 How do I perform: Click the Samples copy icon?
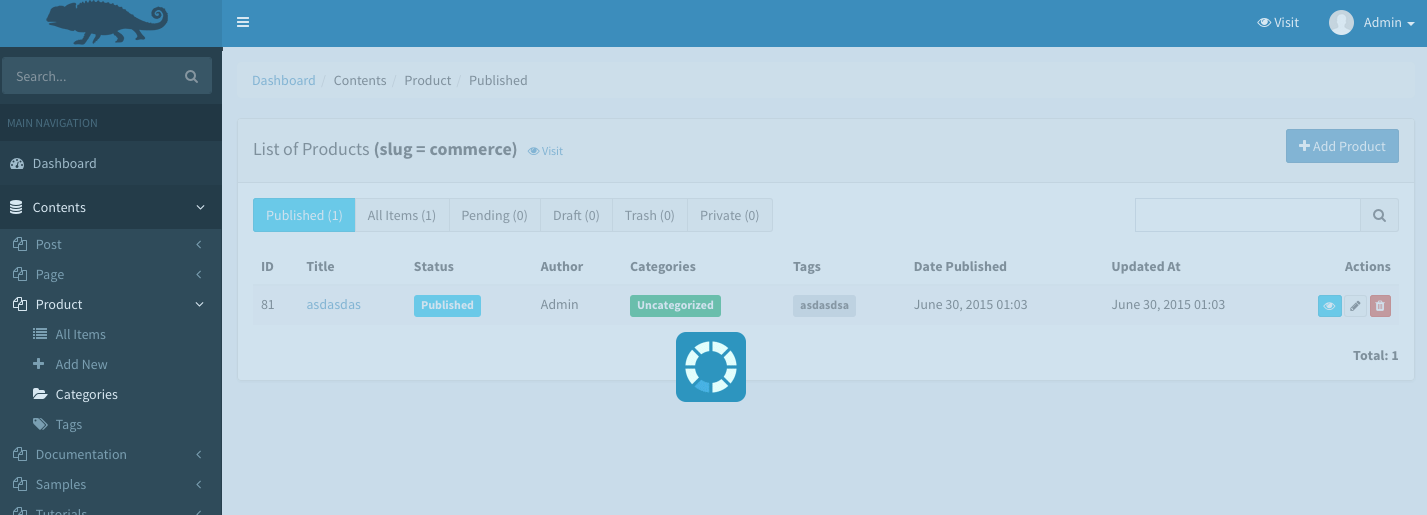(20, 484)
